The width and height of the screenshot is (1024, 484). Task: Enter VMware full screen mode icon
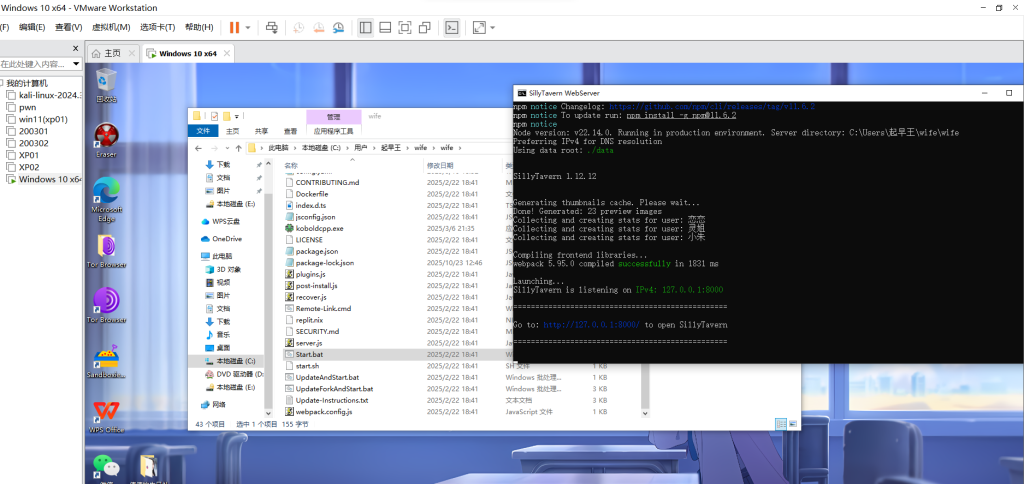[x=404, y=27]
